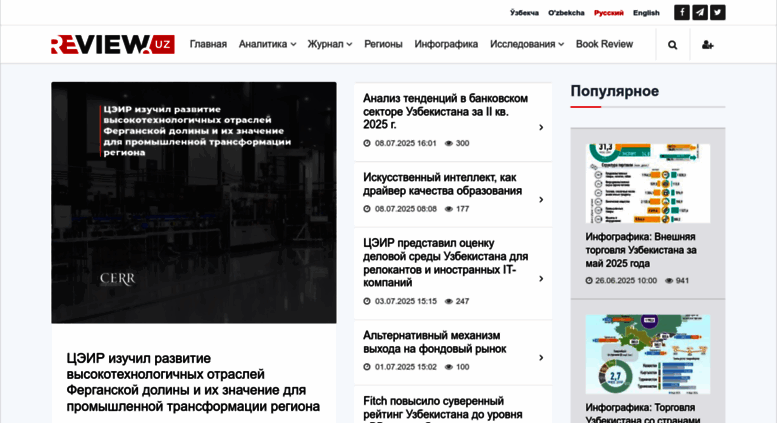The image size is (777, 423).
Task: Click views count 100
Action: (462, 367)
